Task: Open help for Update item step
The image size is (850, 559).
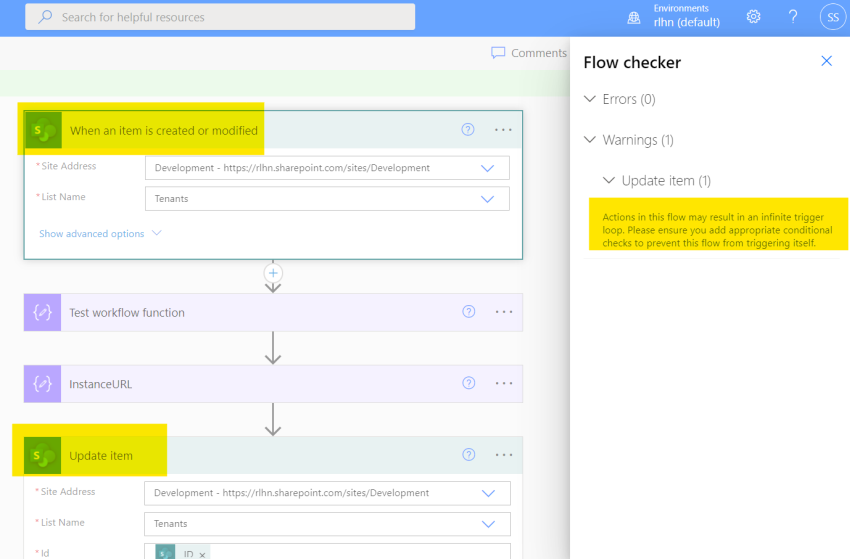Action: [468, 455]
